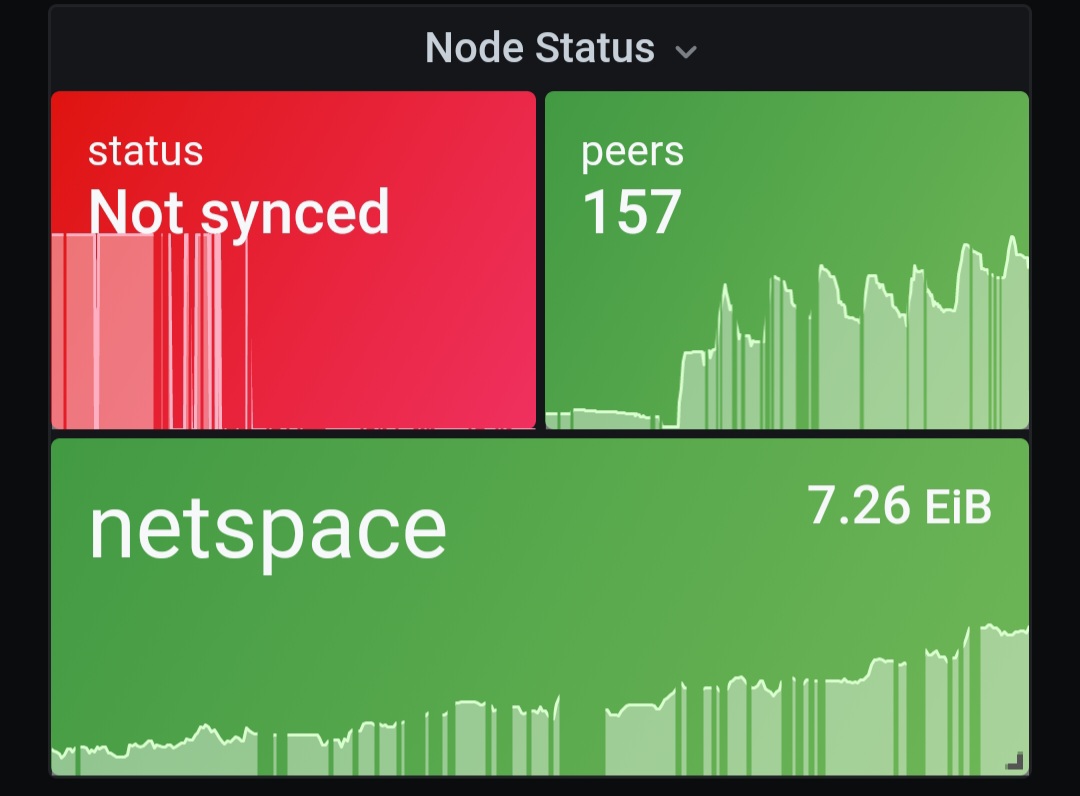This screenshot has height=796, width=1080.
Task: Click the Not synced status value
Action: pos(239,212)
